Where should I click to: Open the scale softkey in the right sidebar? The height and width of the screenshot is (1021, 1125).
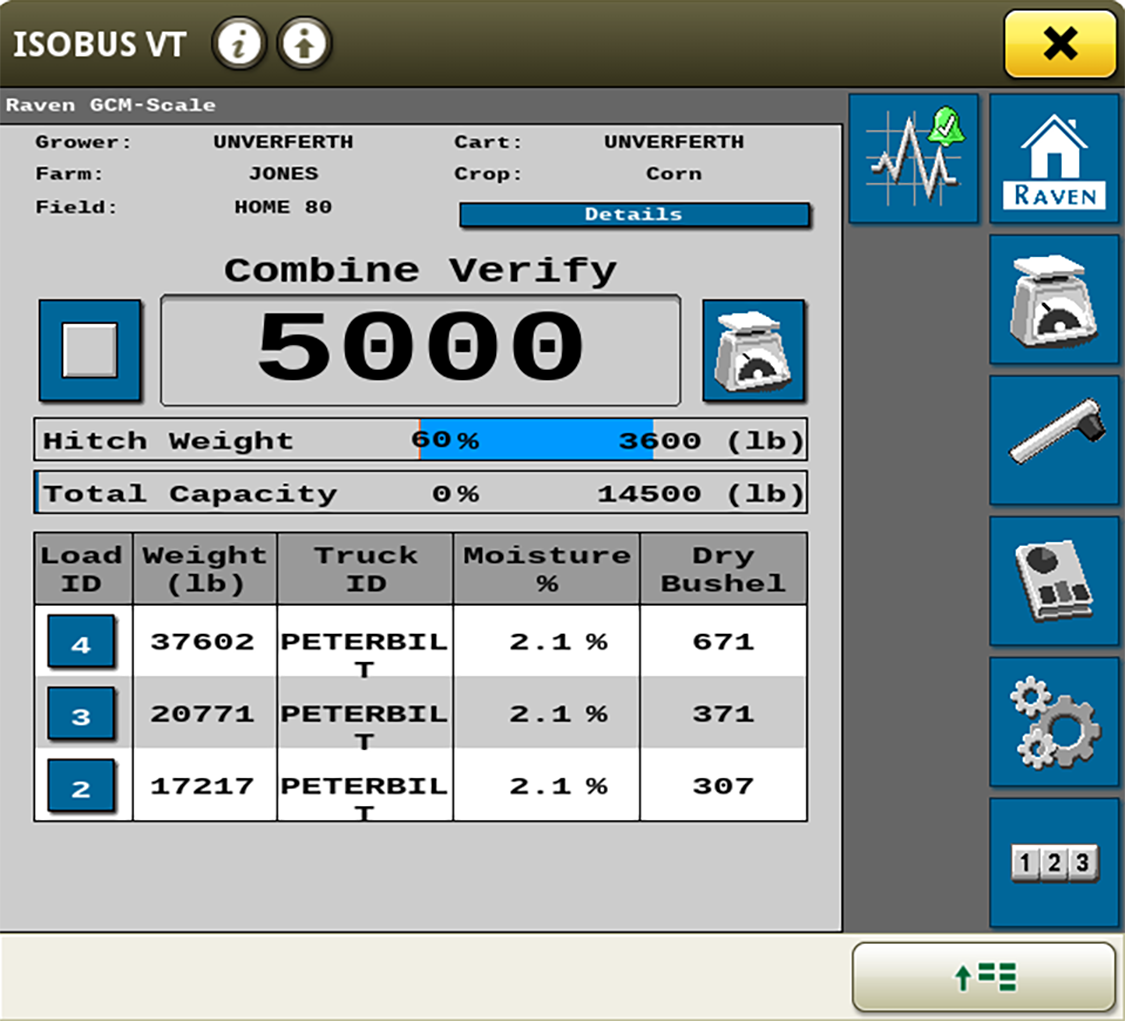(x=1054, y=299)
